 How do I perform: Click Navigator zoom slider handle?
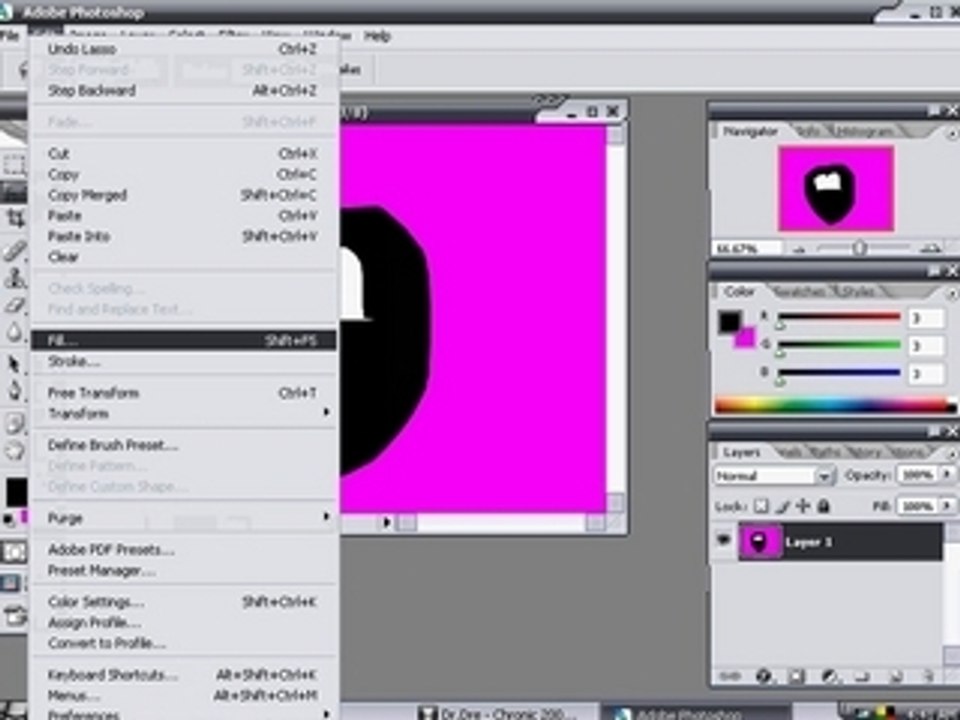[860, 248]
